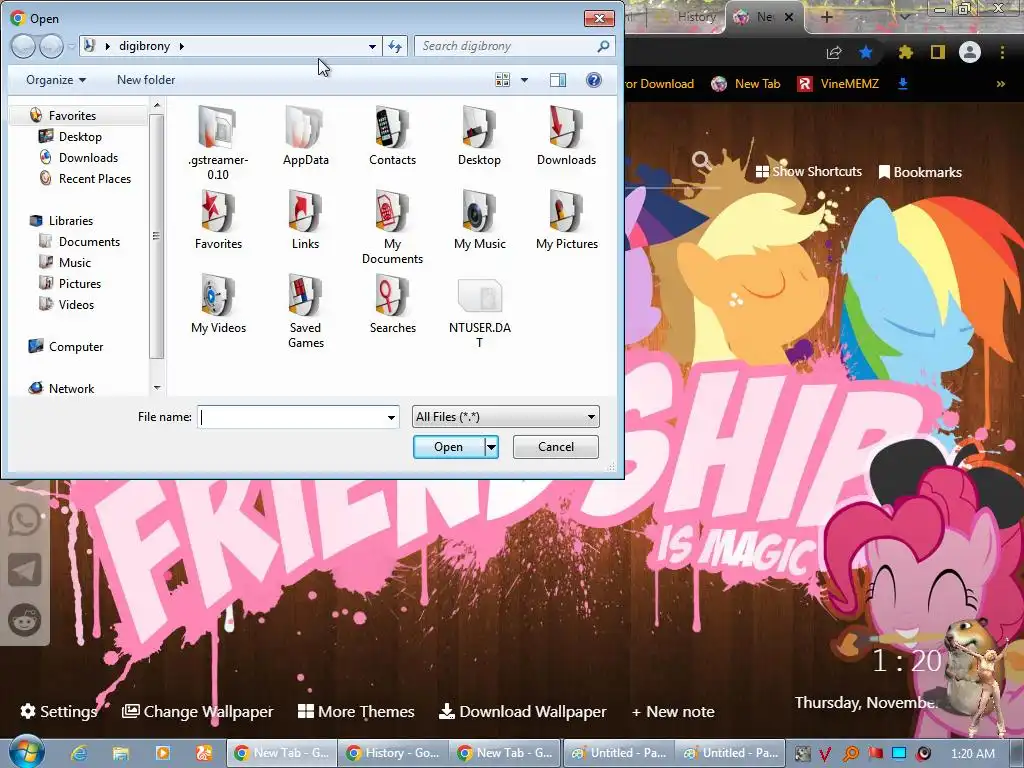Click the Change your view icon

[502, 80]
